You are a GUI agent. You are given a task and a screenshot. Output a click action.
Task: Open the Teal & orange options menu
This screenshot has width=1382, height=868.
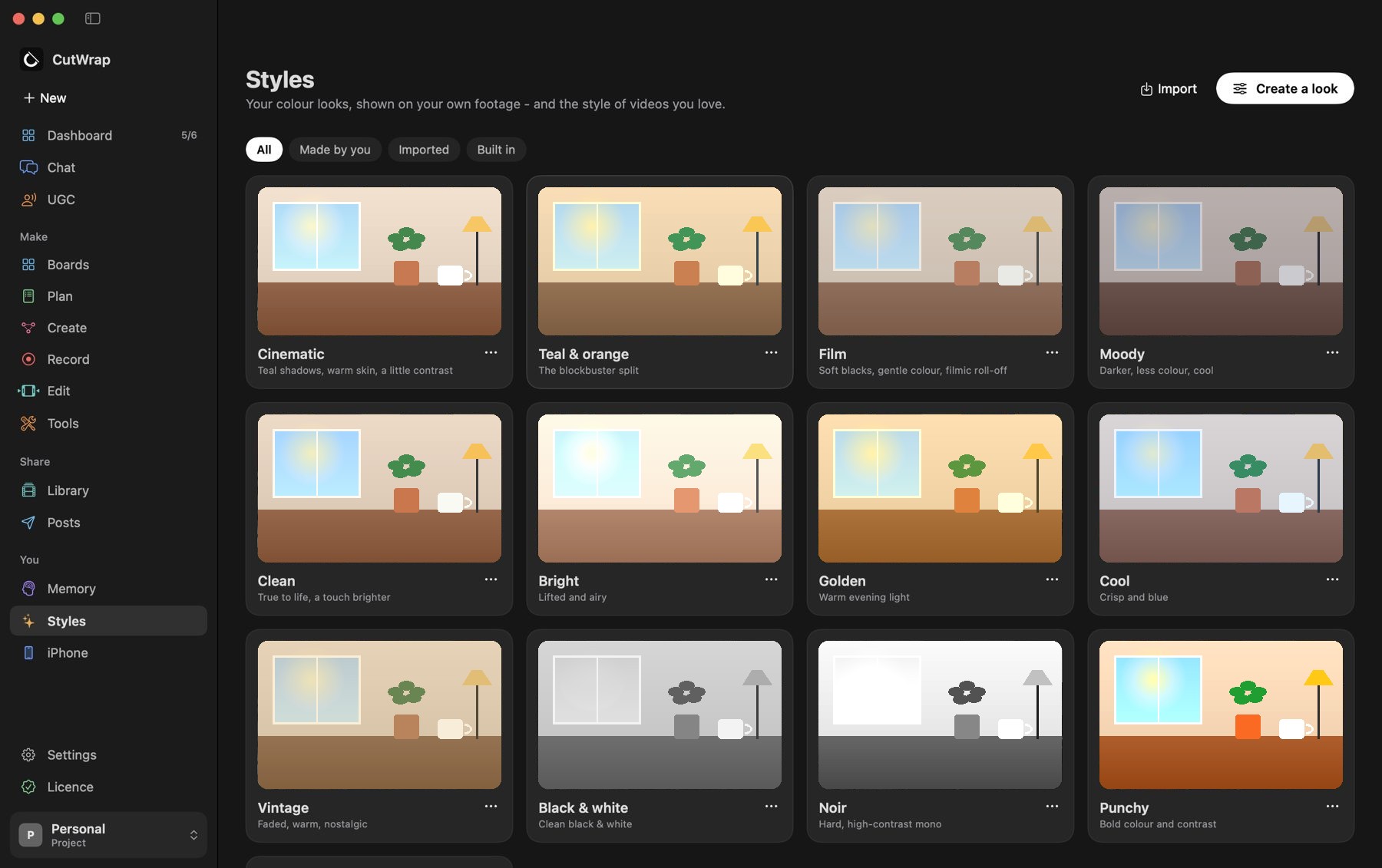(x=771, y=353)
